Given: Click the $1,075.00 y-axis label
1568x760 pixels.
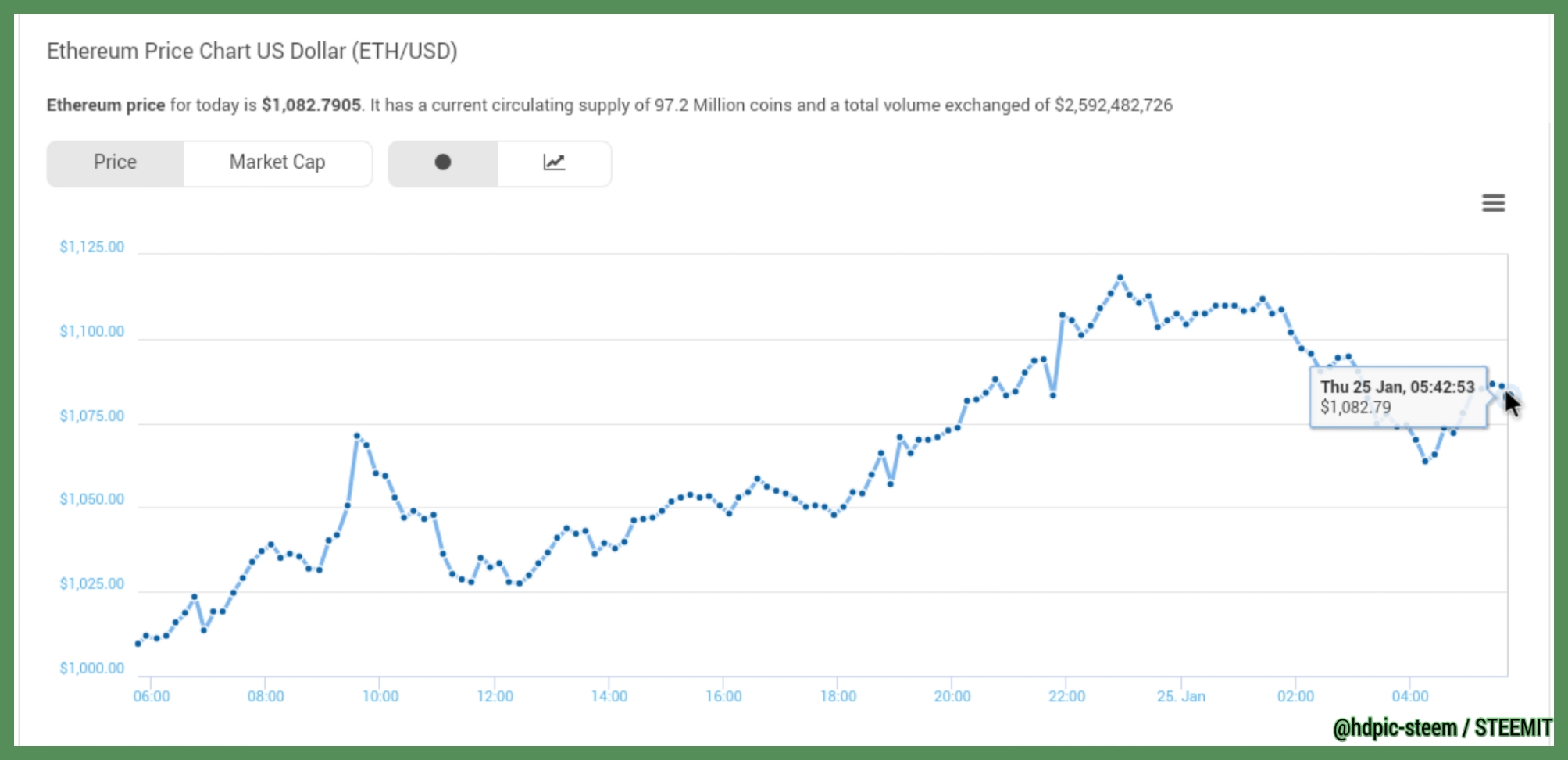Looking at the screenshot, I should (x=92, y=416).
